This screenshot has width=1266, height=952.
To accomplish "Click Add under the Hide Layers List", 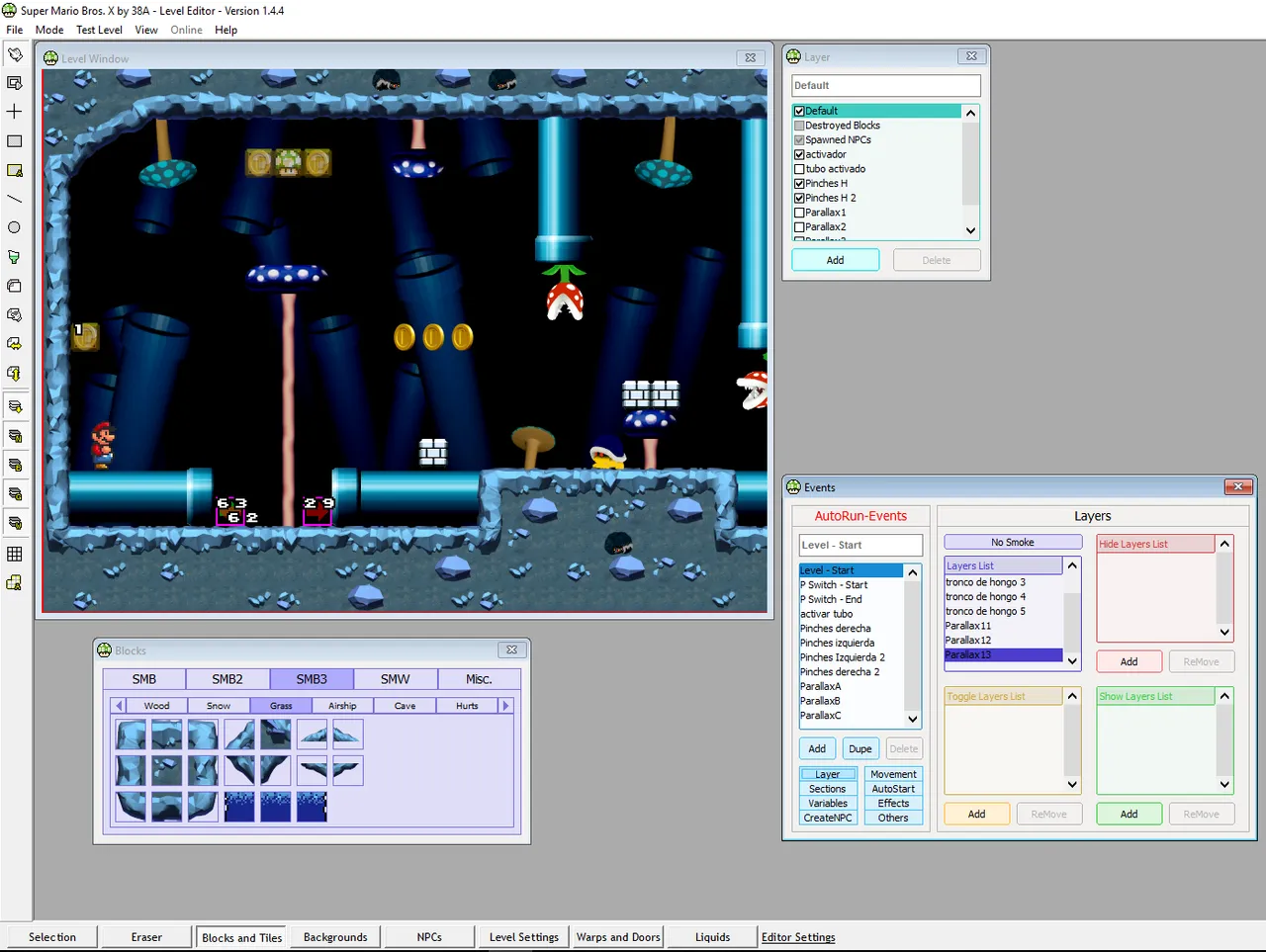I will point(1129,661).
